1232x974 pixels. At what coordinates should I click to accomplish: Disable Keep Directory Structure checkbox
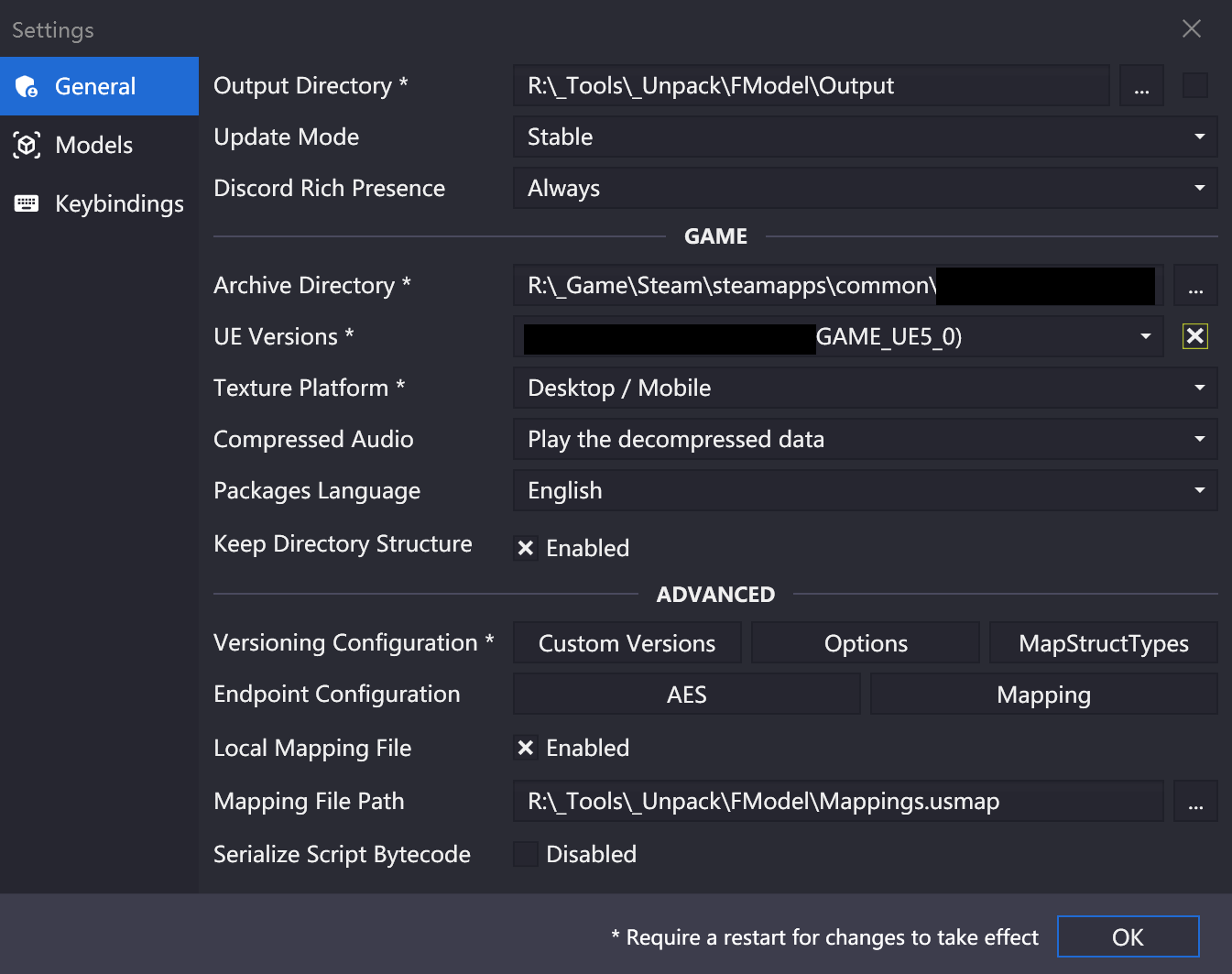[x=526, y=548]
